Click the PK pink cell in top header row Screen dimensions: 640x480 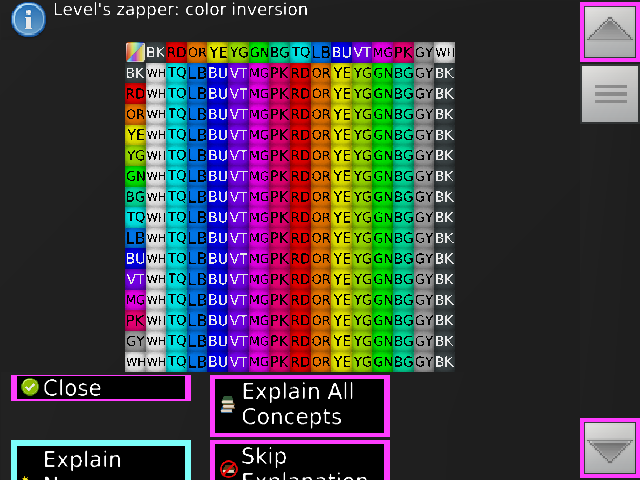click(x=403, y=52)
